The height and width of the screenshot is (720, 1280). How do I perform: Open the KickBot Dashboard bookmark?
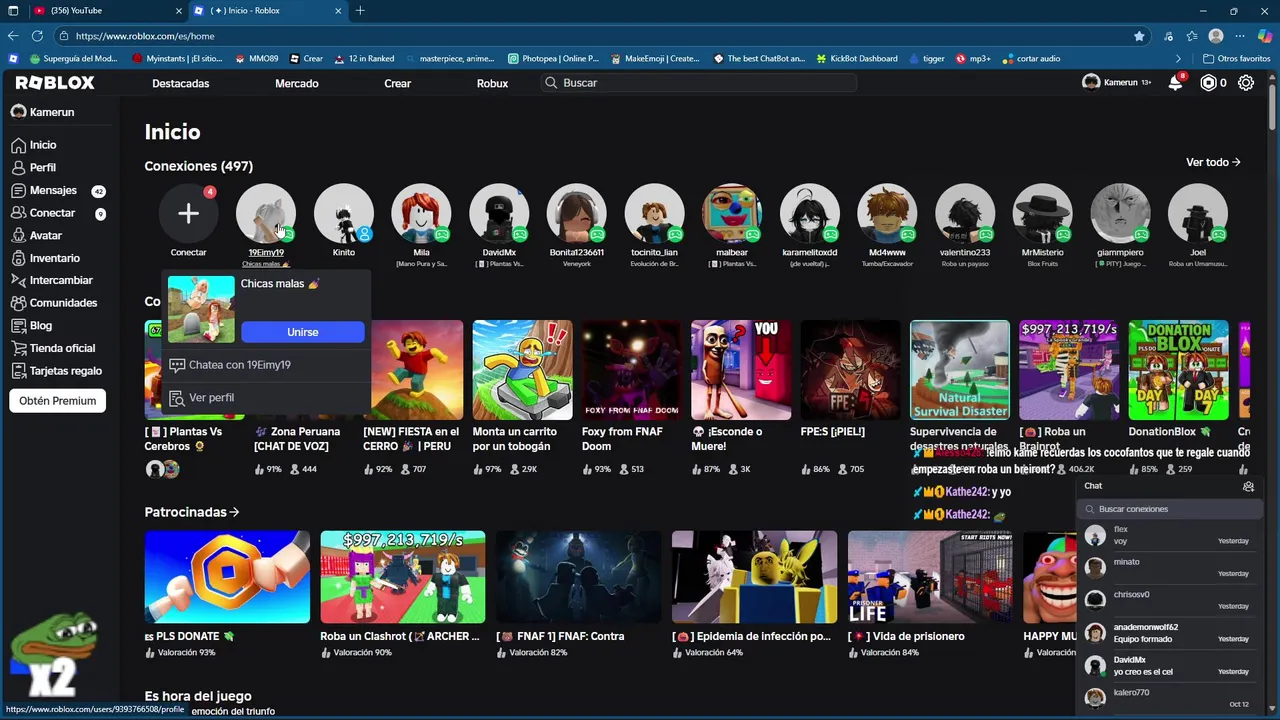(856, 59)
